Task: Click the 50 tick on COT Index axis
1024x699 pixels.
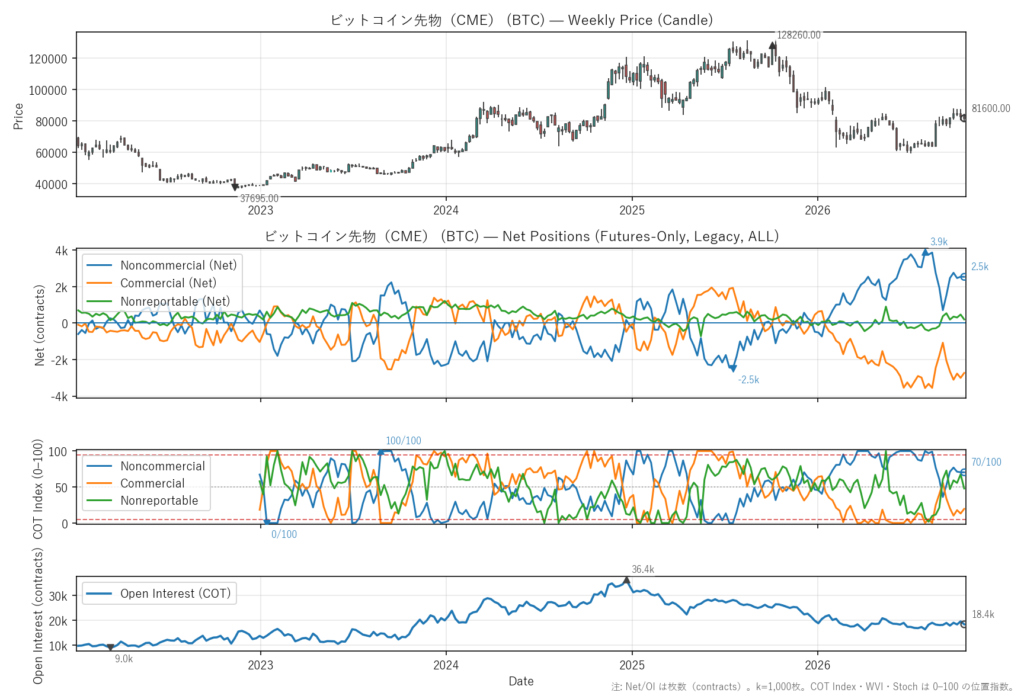Action: (61, 488)
